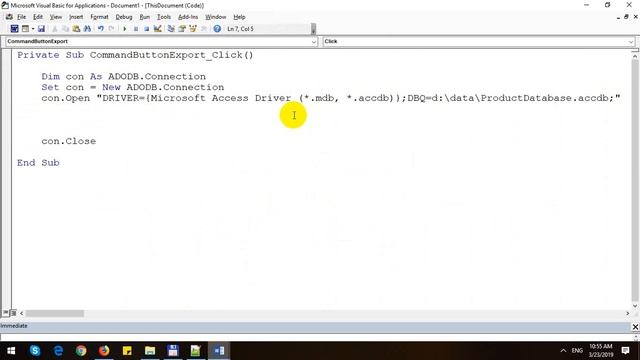The image size is (640, 360).
Task: Open Visual Basic Help question icon
Action: [x=217, y=29]
